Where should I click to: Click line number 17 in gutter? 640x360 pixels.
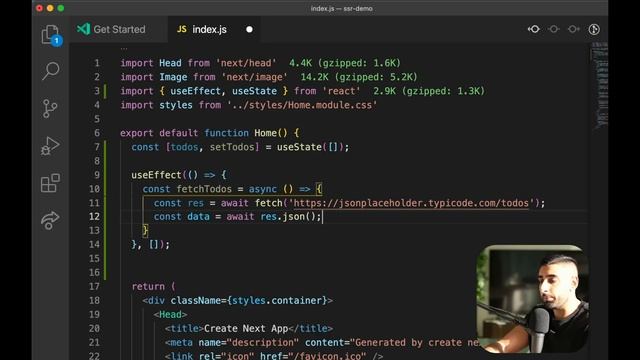[x=94, y=287]
